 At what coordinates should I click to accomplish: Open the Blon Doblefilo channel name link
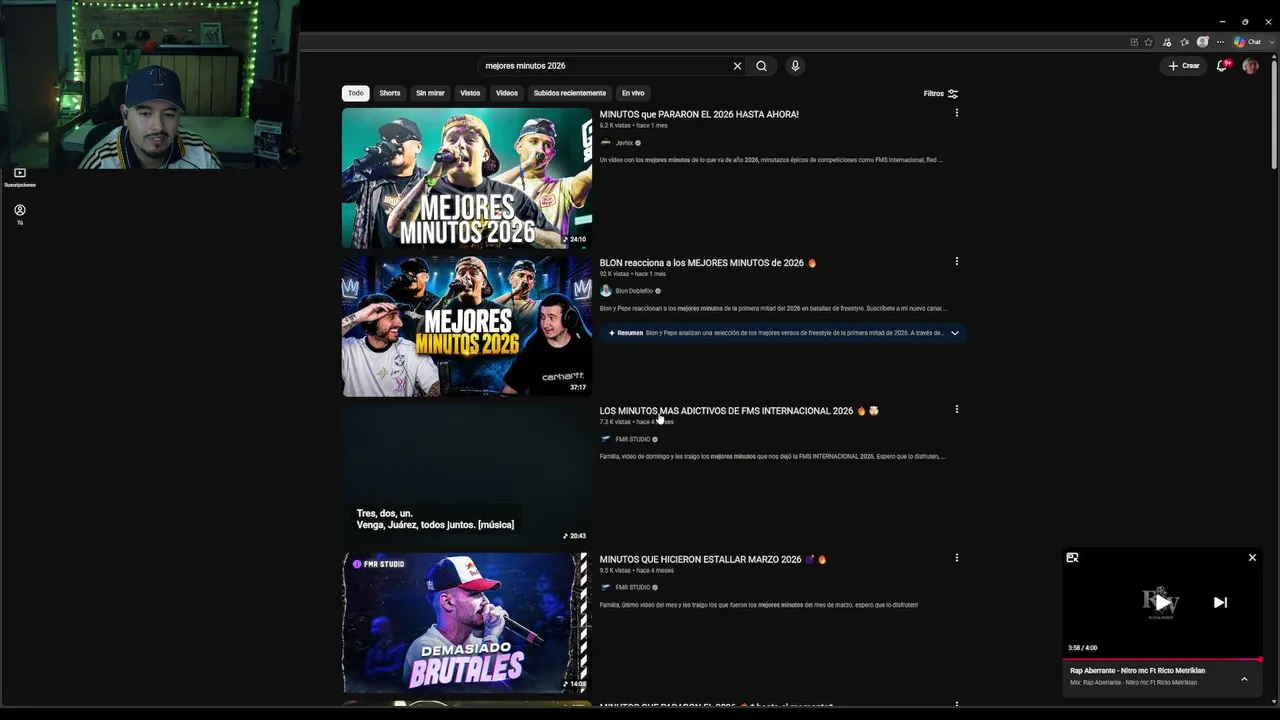[634, 291]
